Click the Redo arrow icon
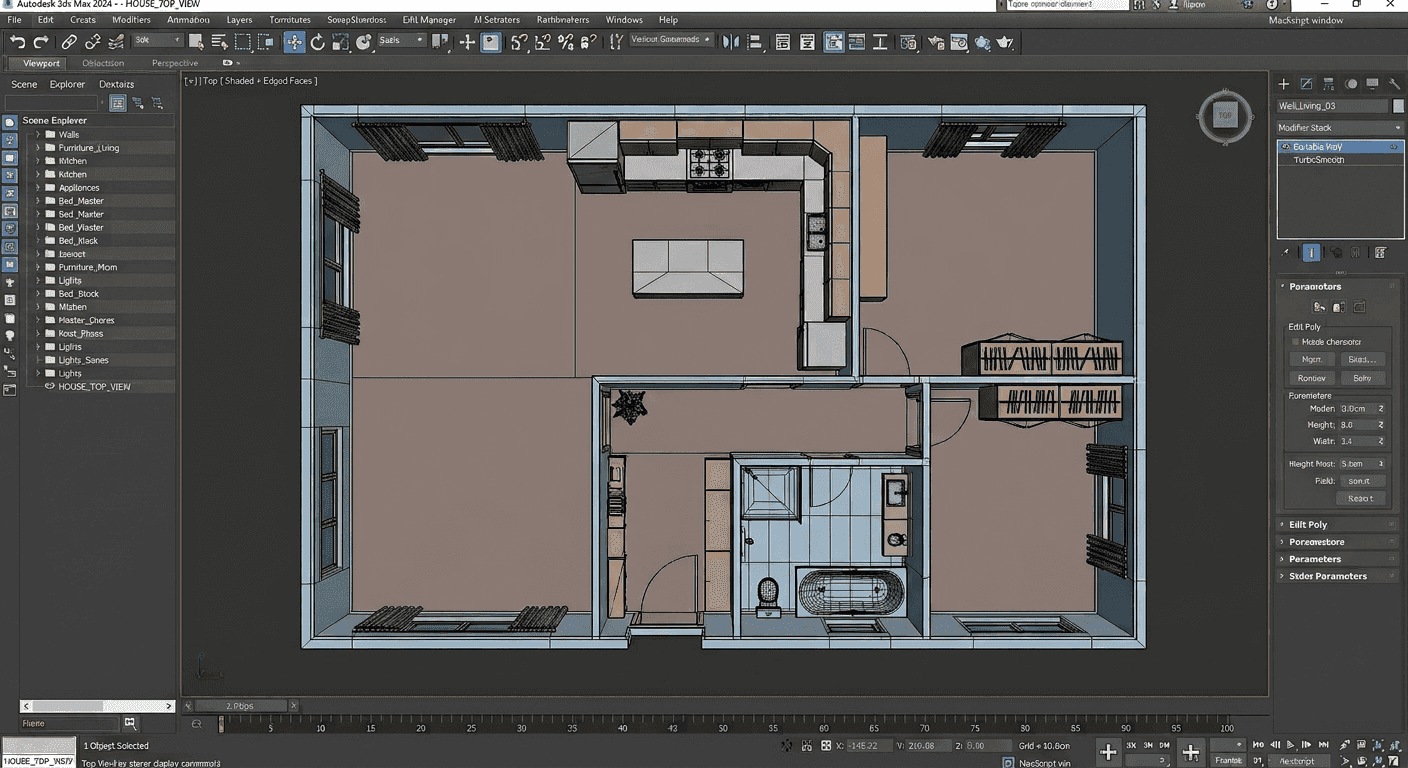The height and width of the screenshot is (768, 1408). (41, 42)
